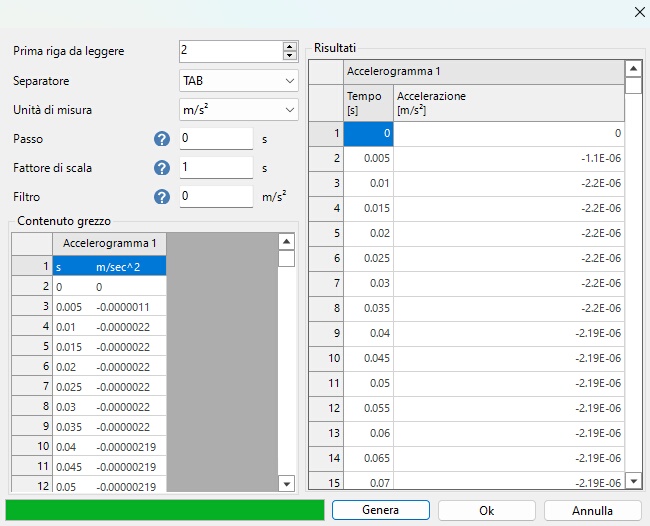Click the Passo input field
Viewport: 650px width, 526px height.
(216, 138)
